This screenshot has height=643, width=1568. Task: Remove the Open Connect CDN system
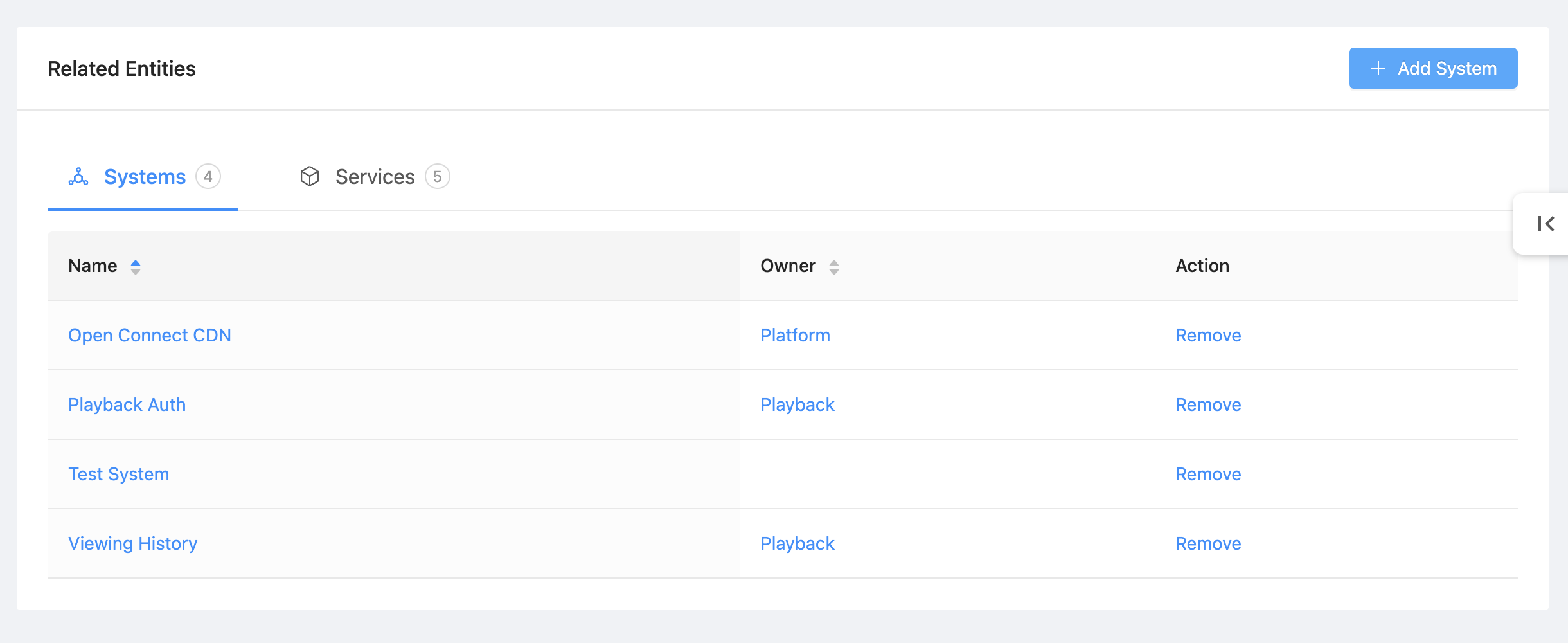1208,335
